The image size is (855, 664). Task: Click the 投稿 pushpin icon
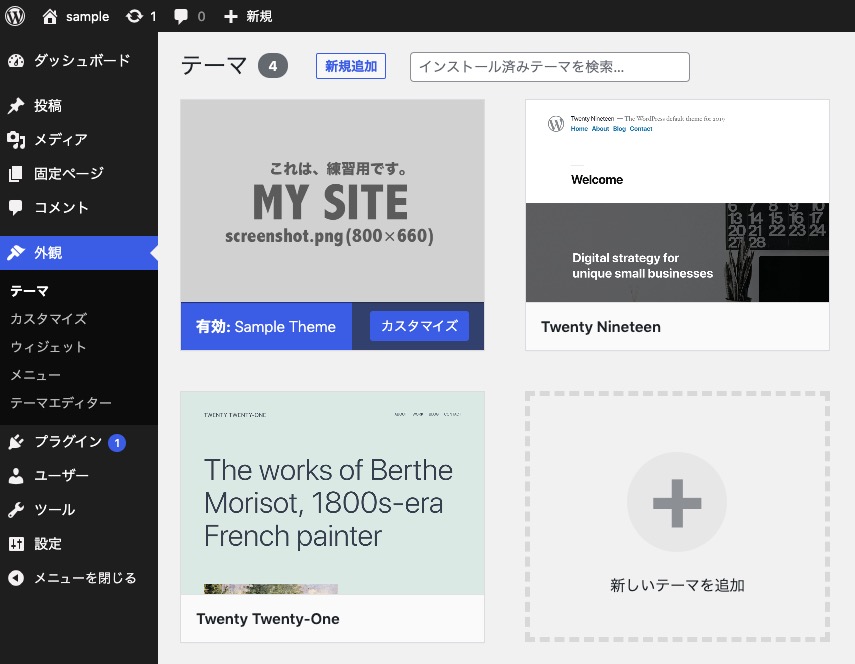point(16,106)
